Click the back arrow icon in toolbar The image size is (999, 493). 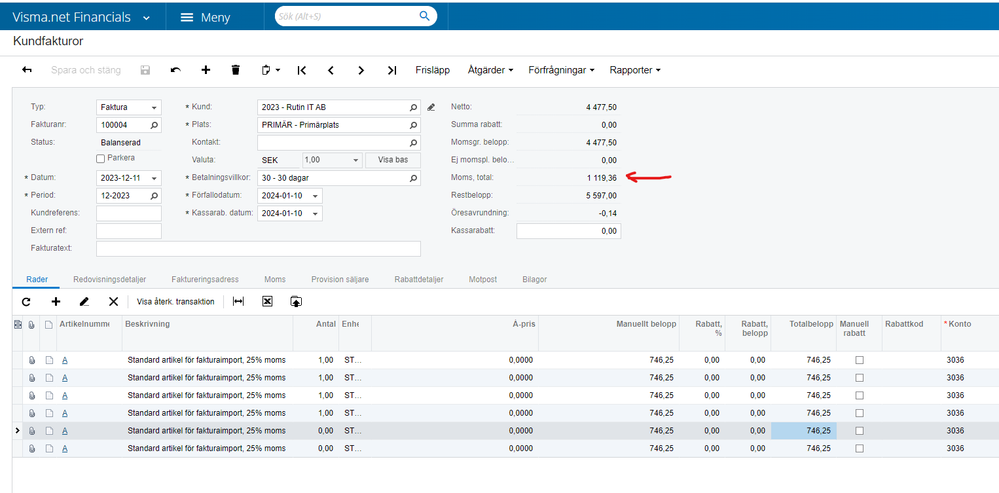(27, 70)
